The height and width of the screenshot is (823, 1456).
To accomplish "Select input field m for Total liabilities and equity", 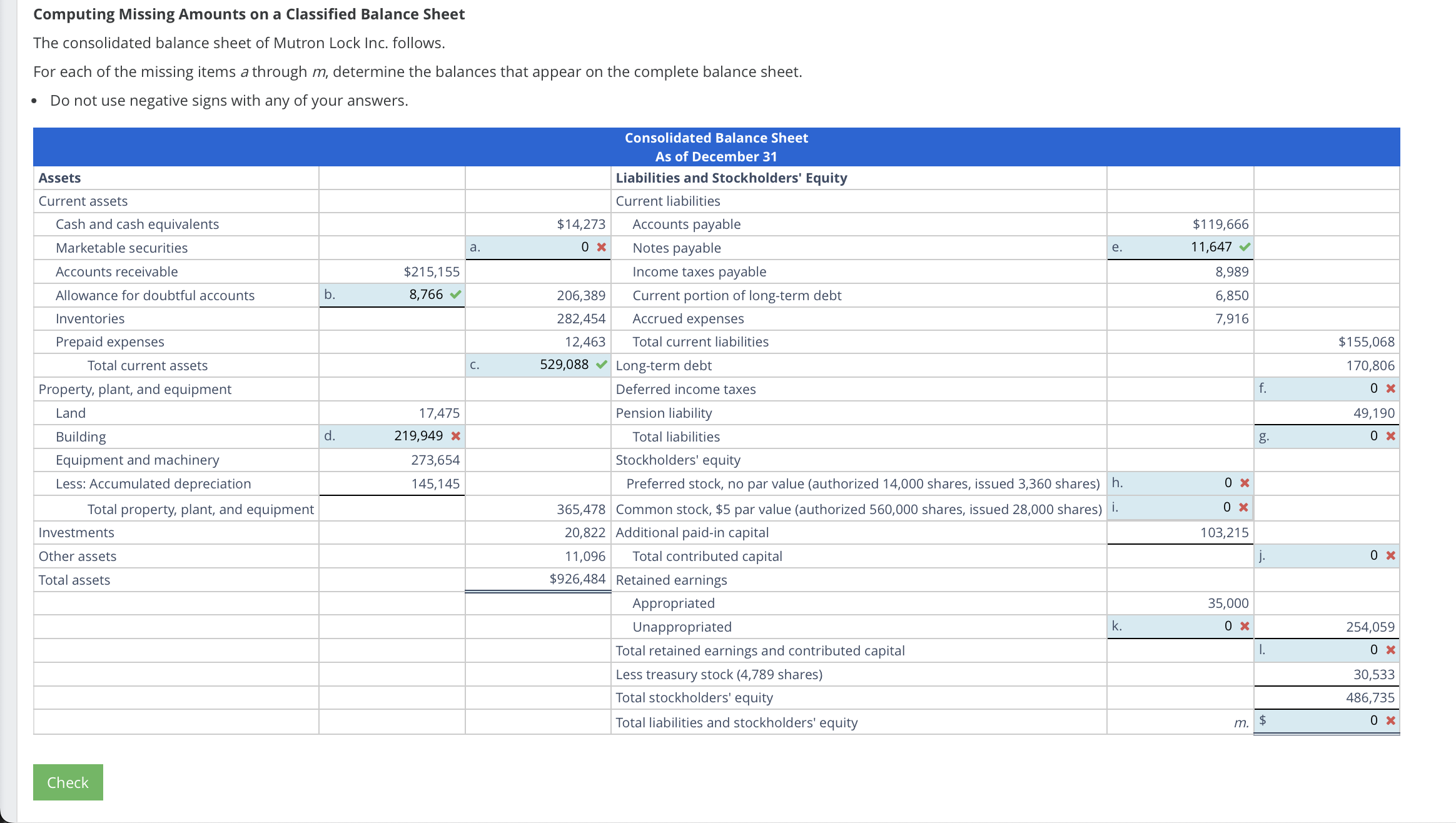I will tap(1332, 720).
